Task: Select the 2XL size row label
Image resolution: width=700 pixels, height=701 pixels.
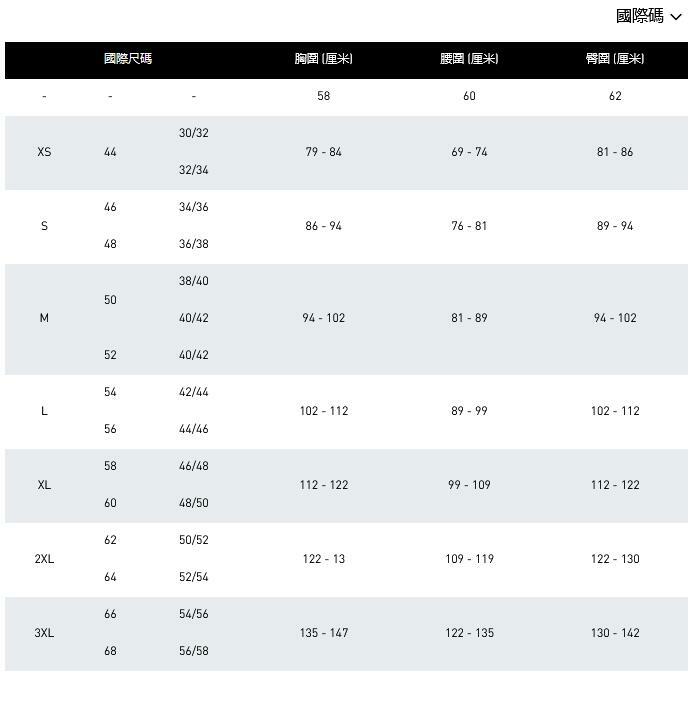Action: (x=44, y=559)
